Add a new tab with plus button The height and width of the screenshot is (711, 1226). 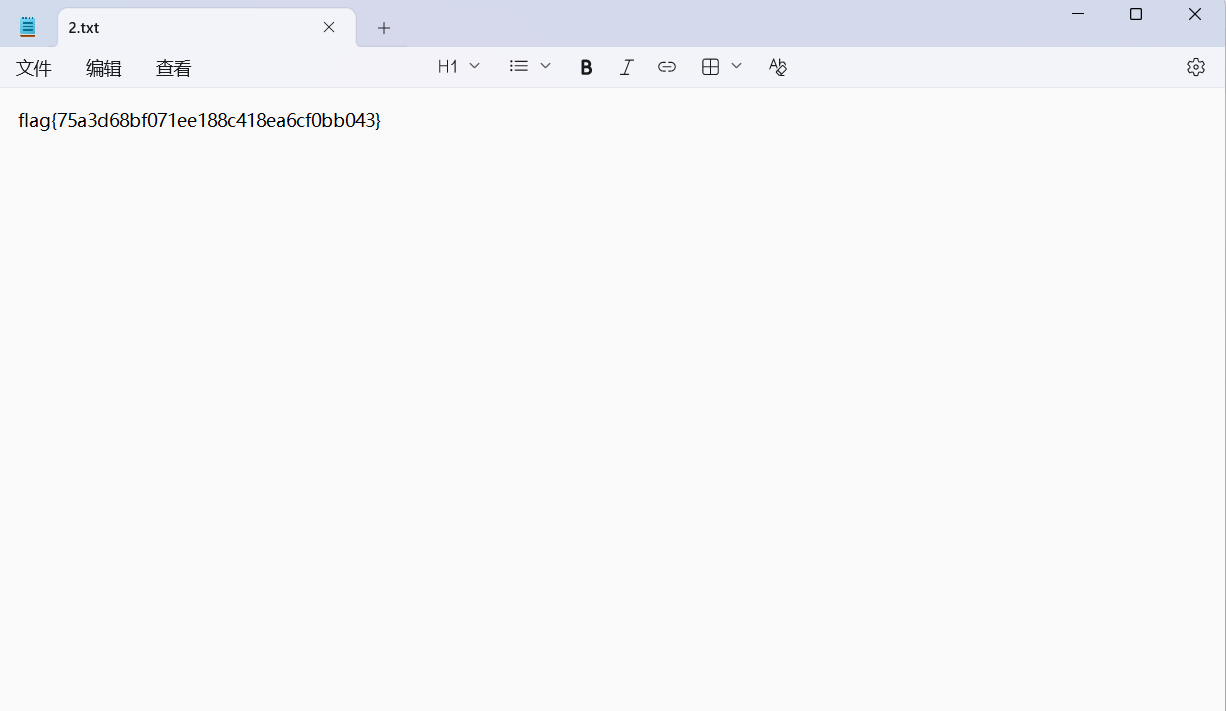point(384,28)
